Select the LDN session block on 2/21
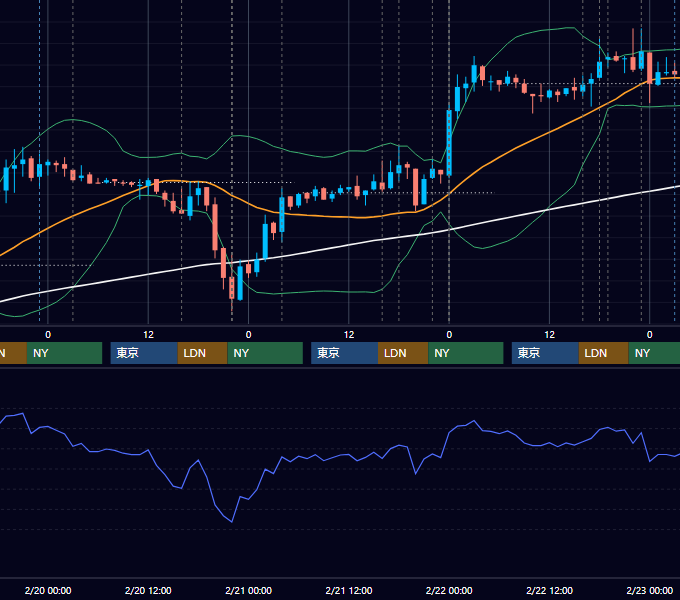This screenshot has height=600, width=680. coord(403,353)
